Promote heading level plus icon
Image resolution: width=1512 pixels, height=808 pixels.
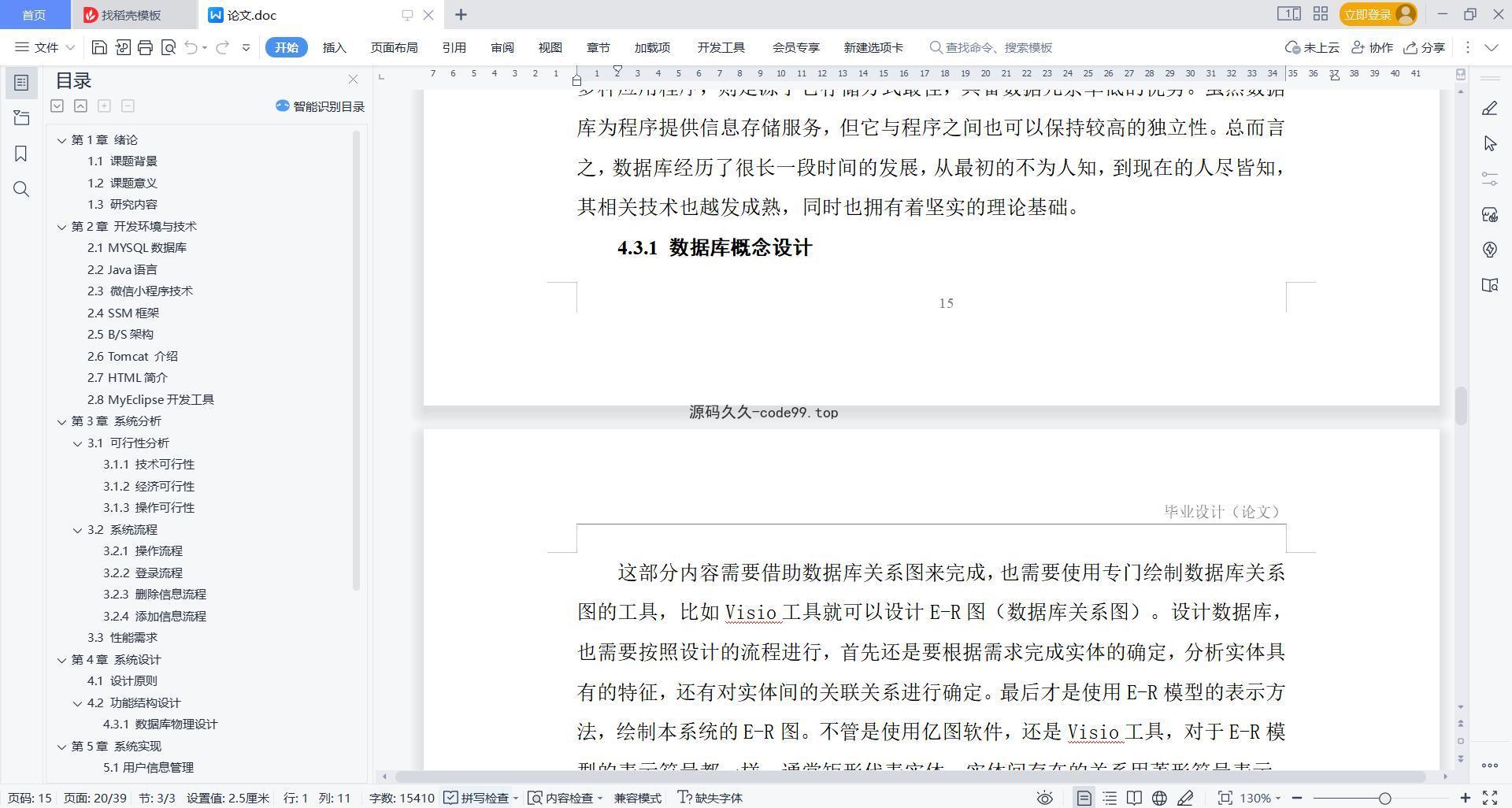[x=104, y=106]
